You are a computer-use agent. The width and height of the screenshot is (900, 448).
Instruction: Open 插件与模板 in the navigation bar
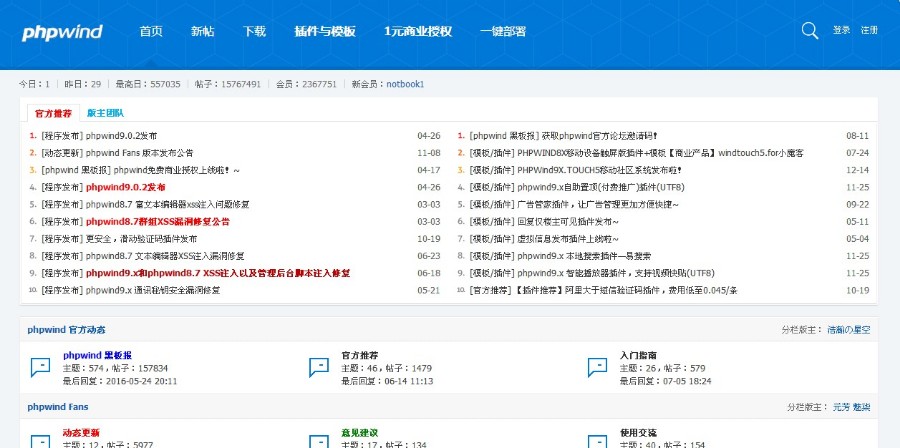(325, 32)
